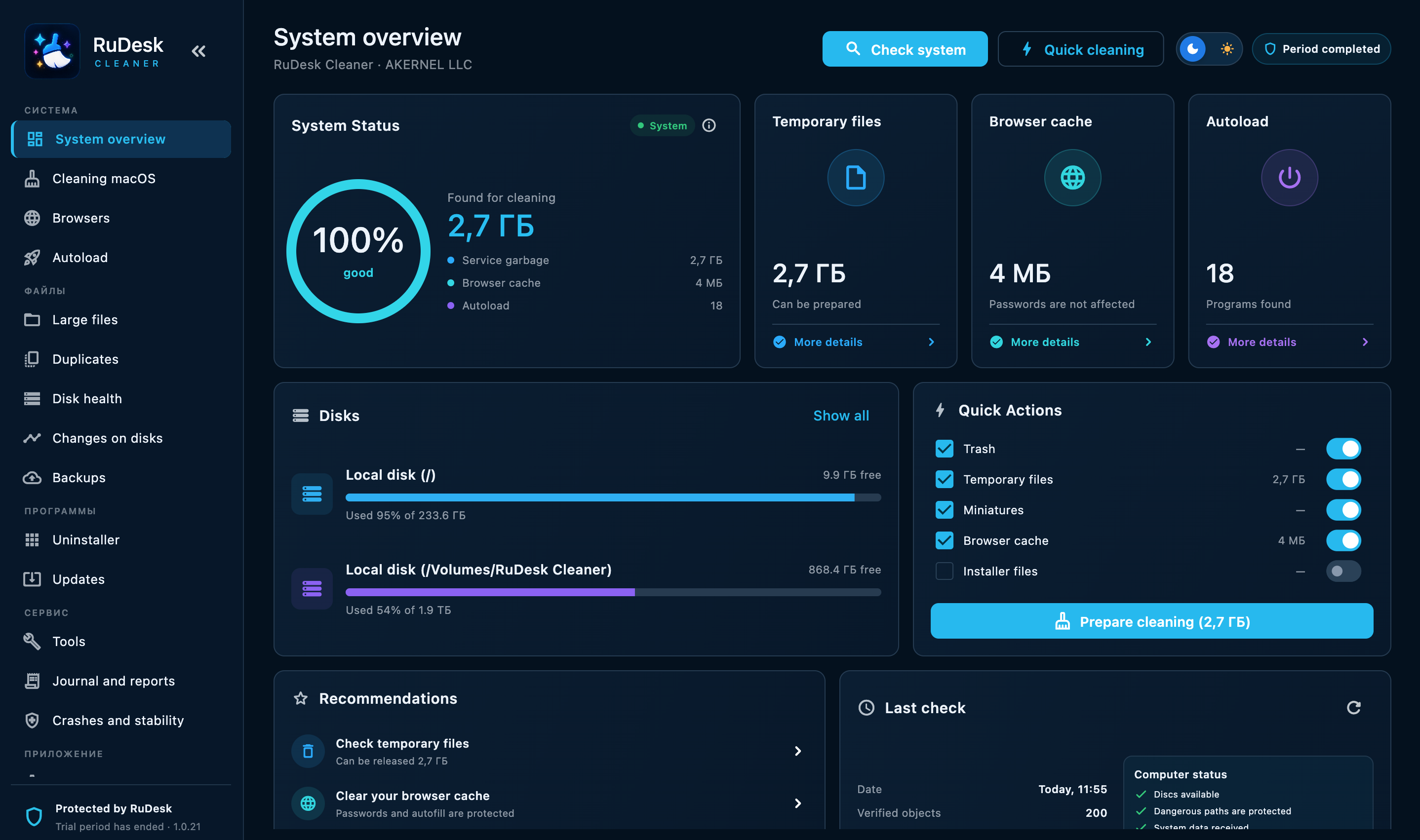Start Quick cleaning from header
1420x840 pixels.
(1080, 49)
